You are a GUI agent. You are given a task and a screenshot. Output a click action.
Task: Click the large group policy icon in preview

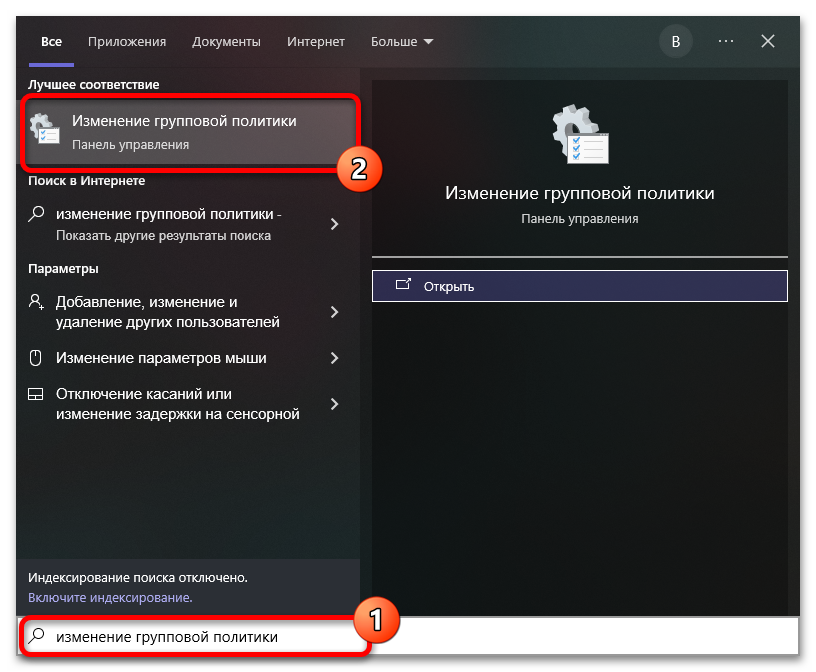(580, 134)
